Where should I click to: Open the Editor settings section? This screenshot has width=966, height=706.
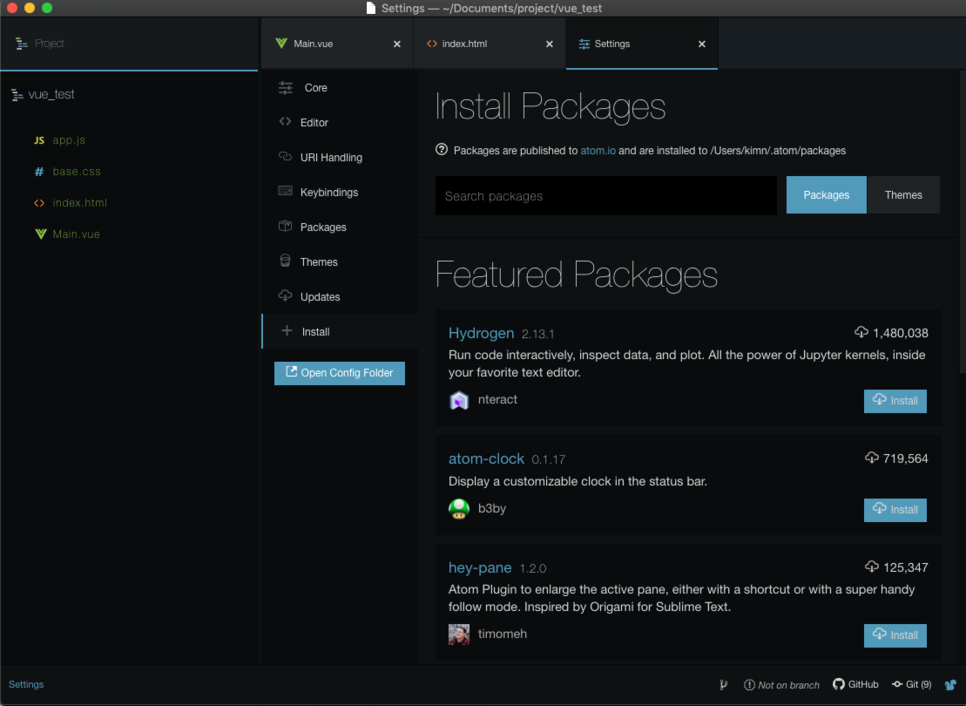tap(340, 122)
